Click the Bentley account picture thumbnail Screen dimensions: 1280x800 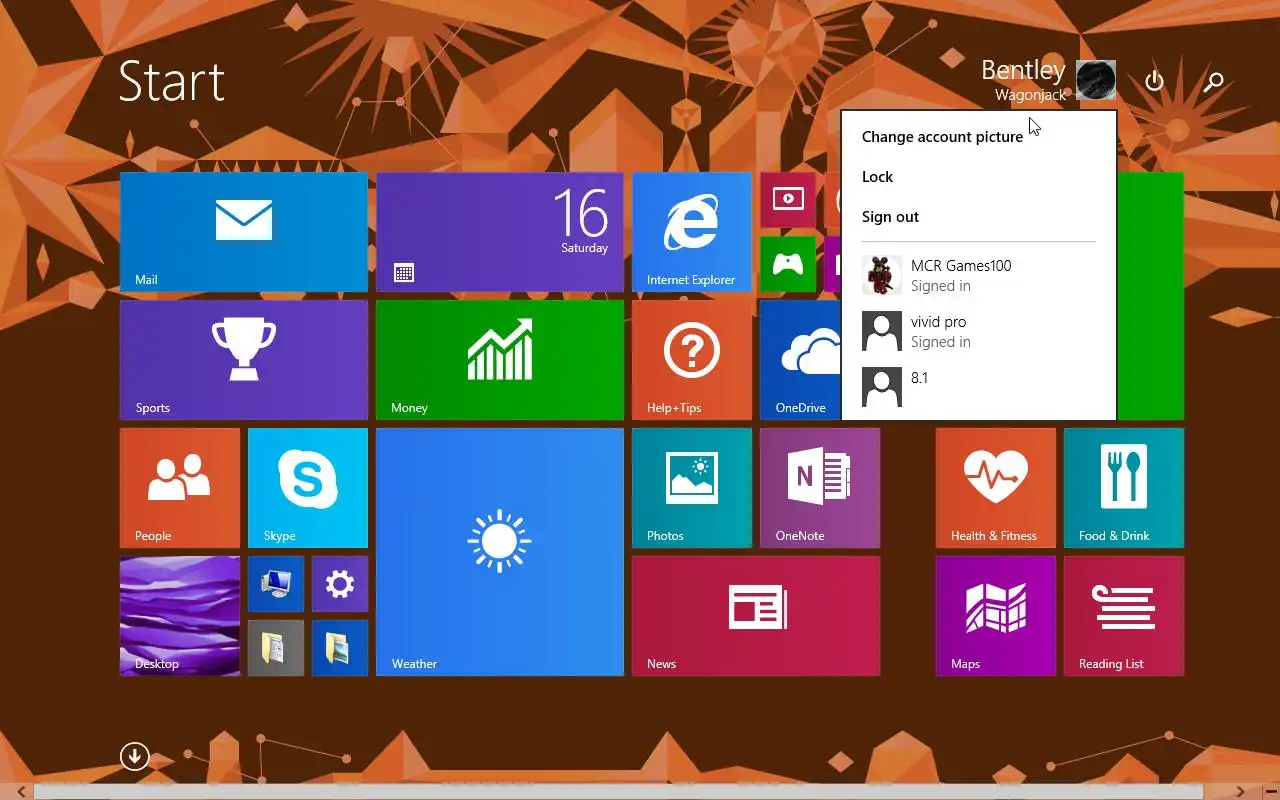[x=1096, y=80]
